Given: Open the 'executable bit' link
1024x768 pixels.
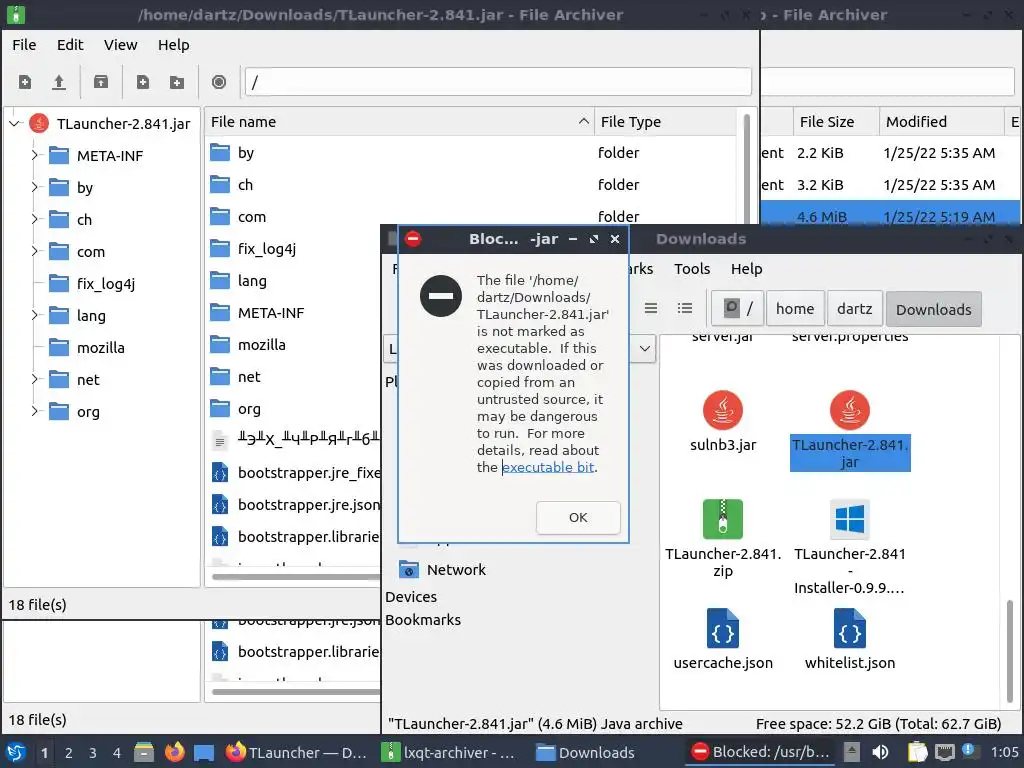Looking at the screenshot, I should click(x=548, y=467).
